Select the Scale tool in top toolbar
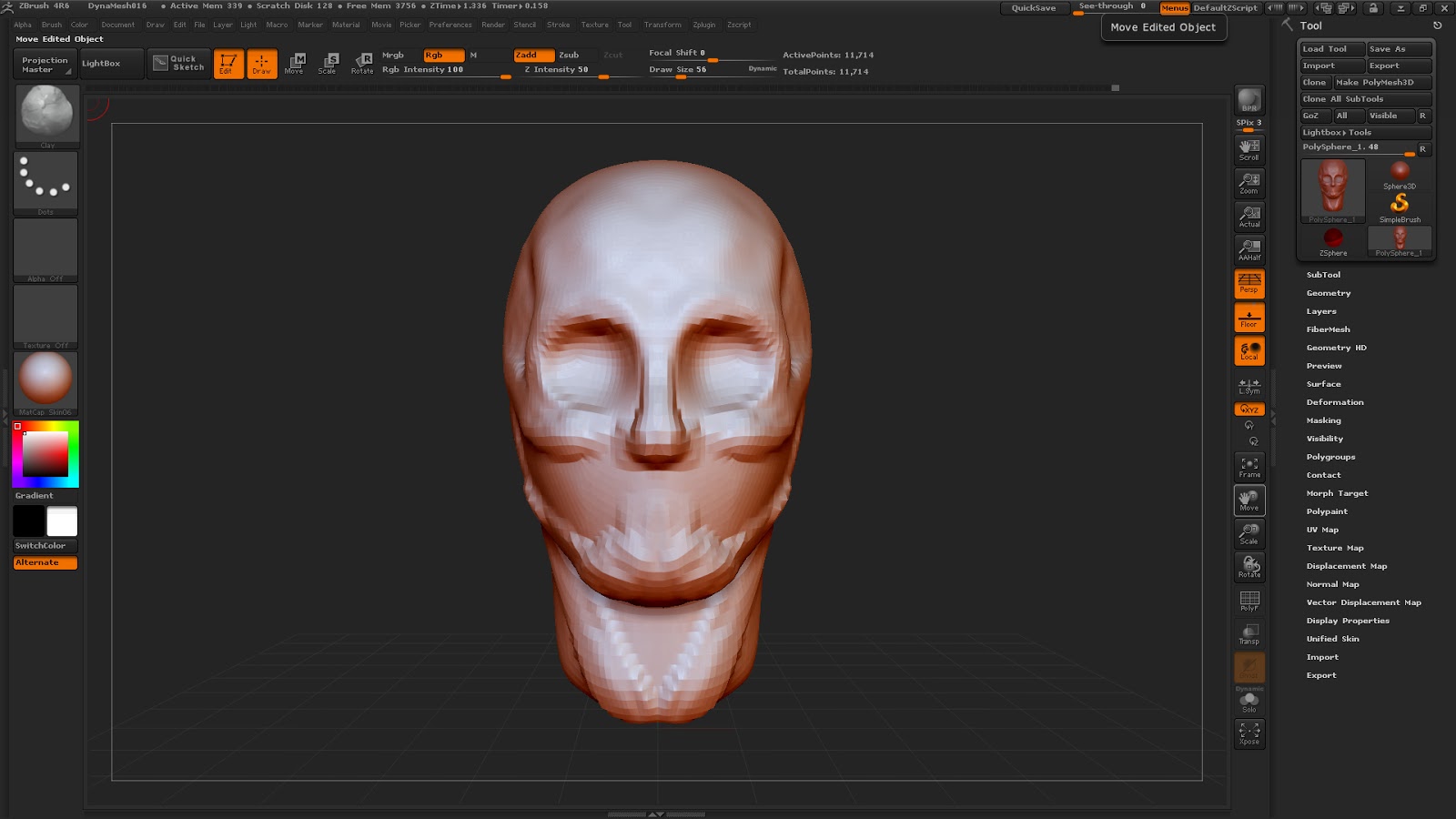The height and width of the screenshot is (819, 1456). (x=328, y=63)
